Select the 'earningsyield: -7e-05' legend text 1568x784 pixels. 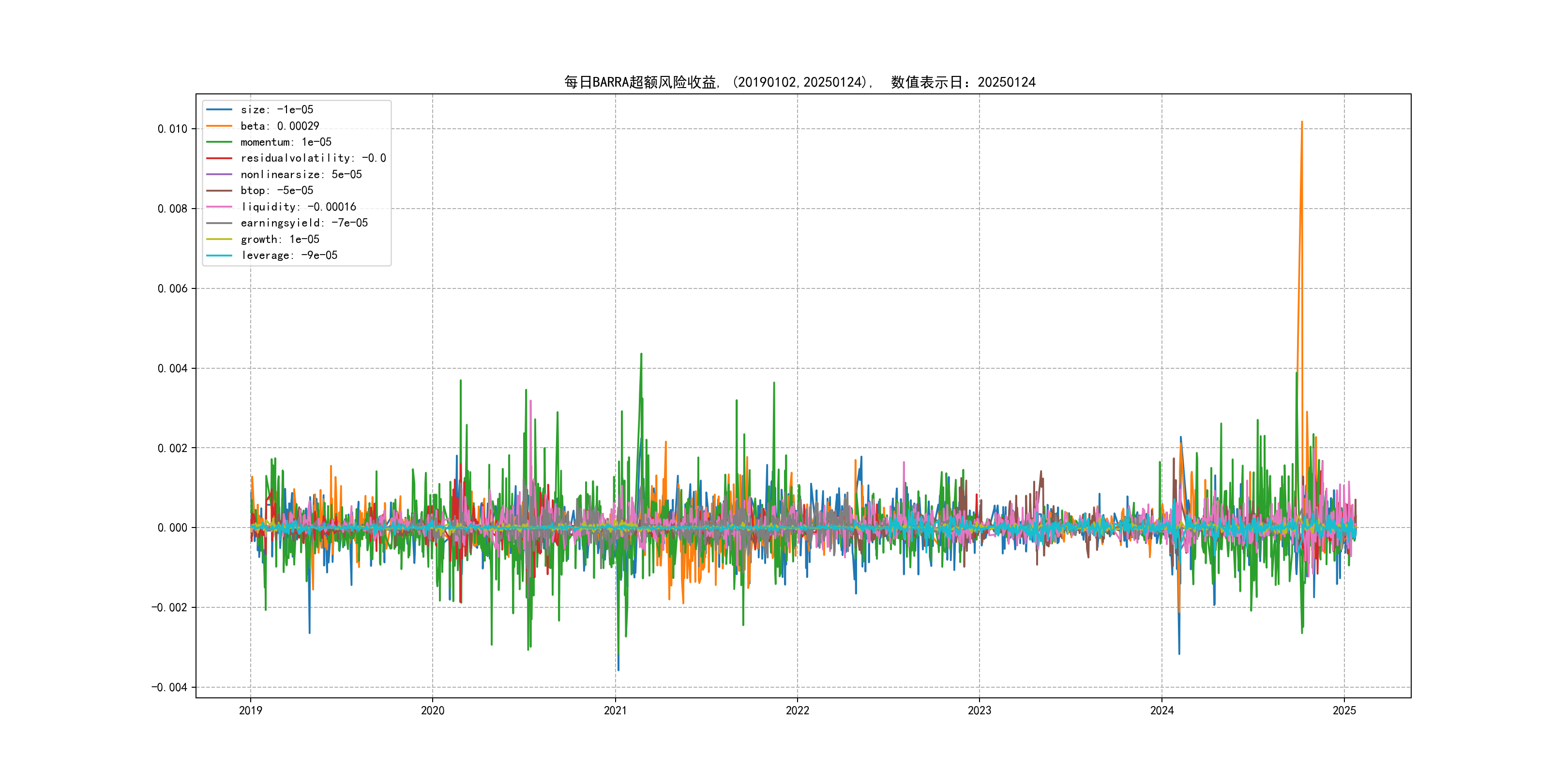(304, 224)
